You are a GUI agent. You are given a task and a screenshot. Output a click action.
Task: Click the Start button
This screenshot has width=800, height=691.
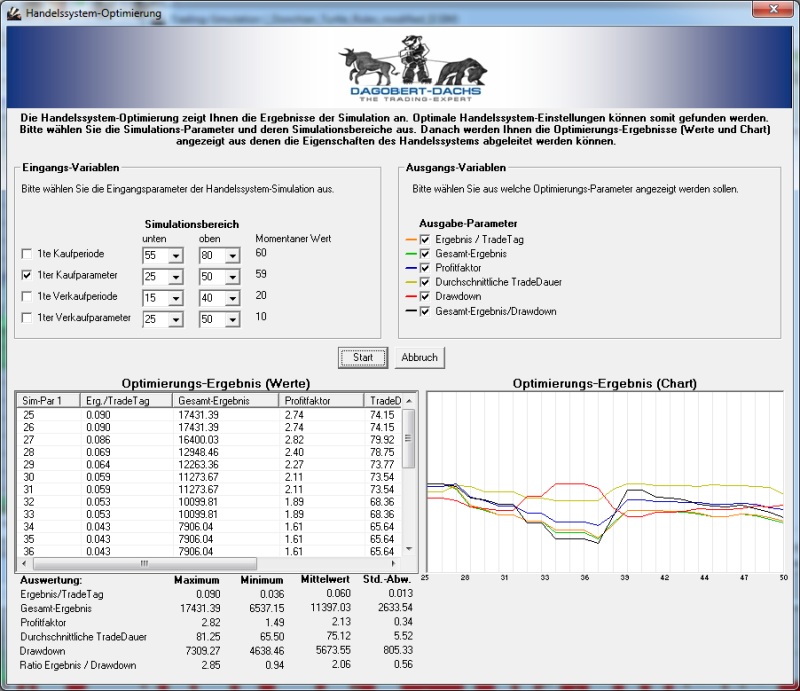[x=363, y=358]
